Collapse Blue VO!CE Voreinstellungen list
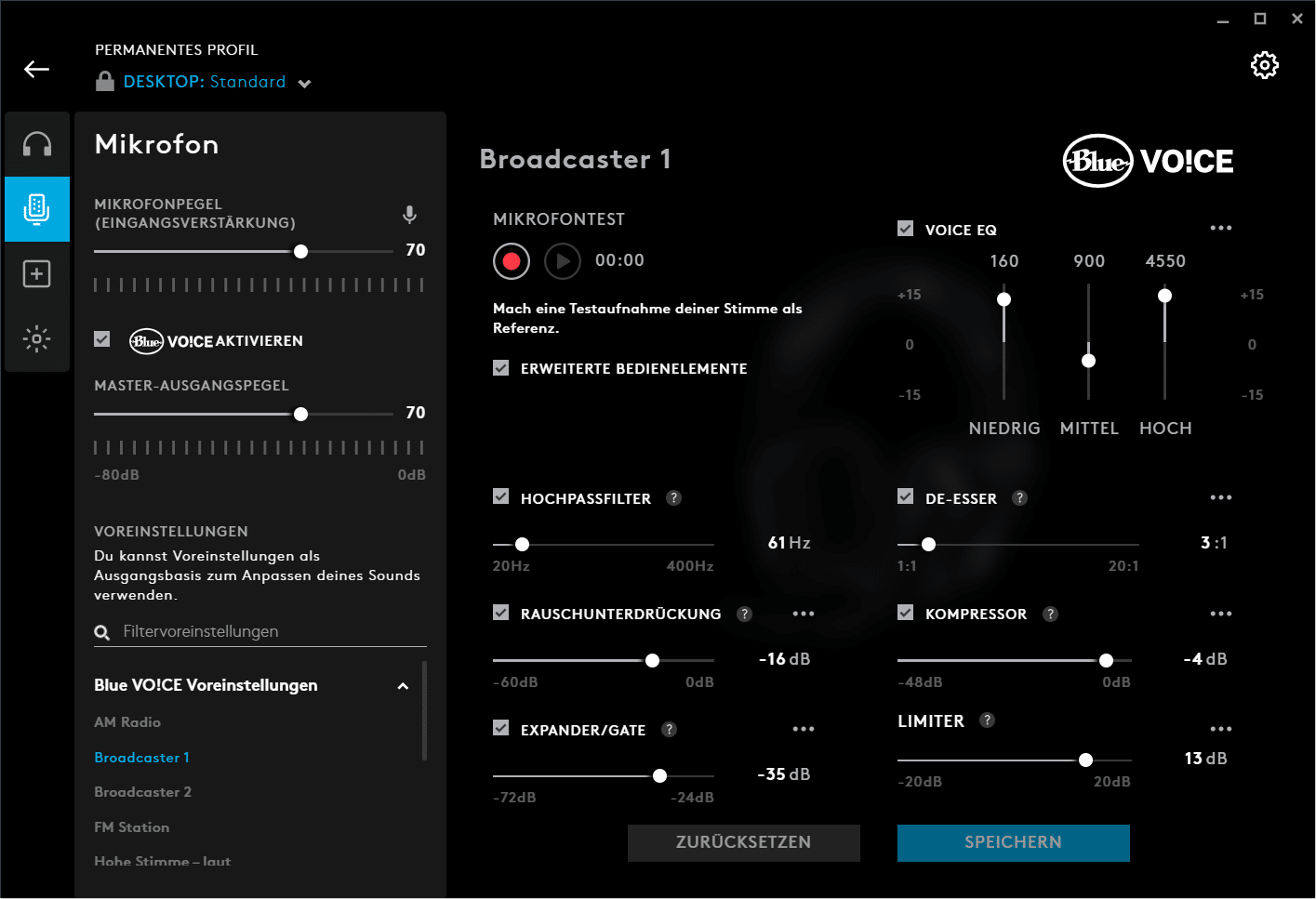The image size is (1316, 899). click(403, 686)
